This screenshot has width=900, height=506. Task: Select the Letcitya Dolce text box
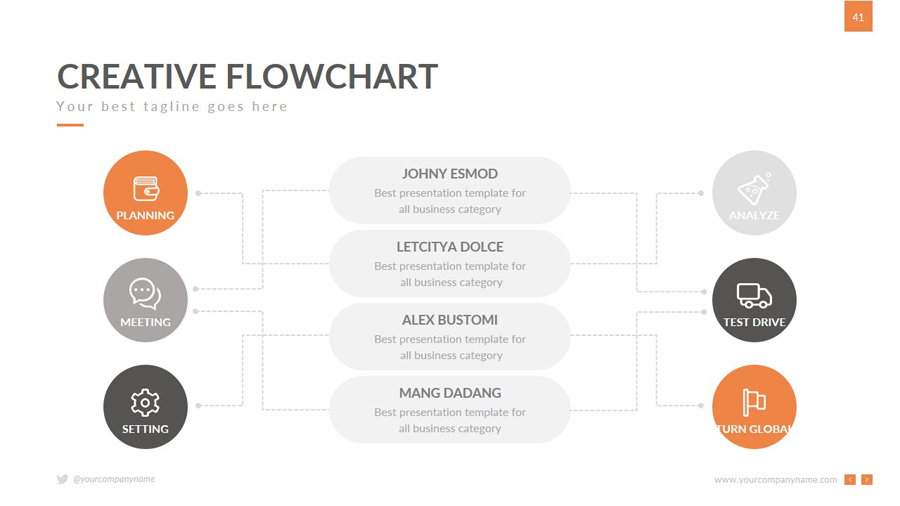(x=450, y=263)
